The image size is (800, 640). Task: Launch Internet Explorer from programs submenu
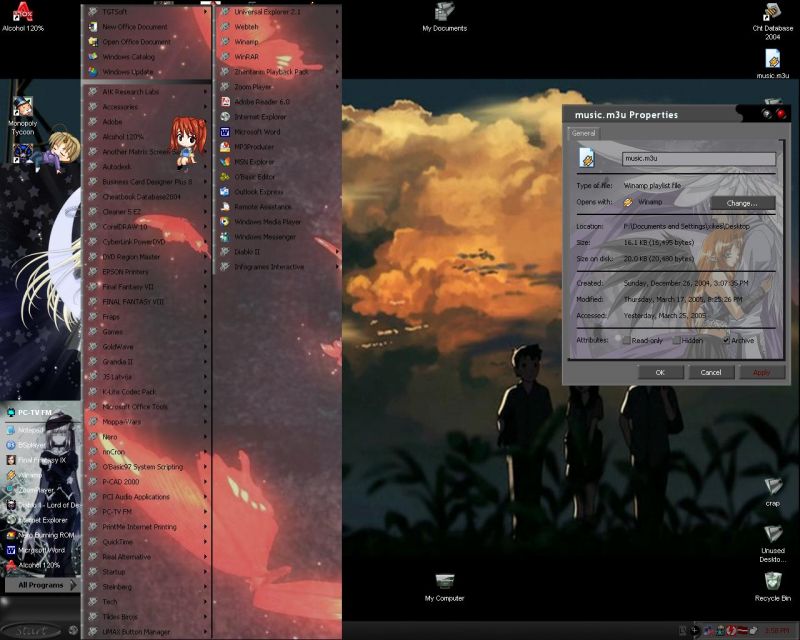point(278,117)
